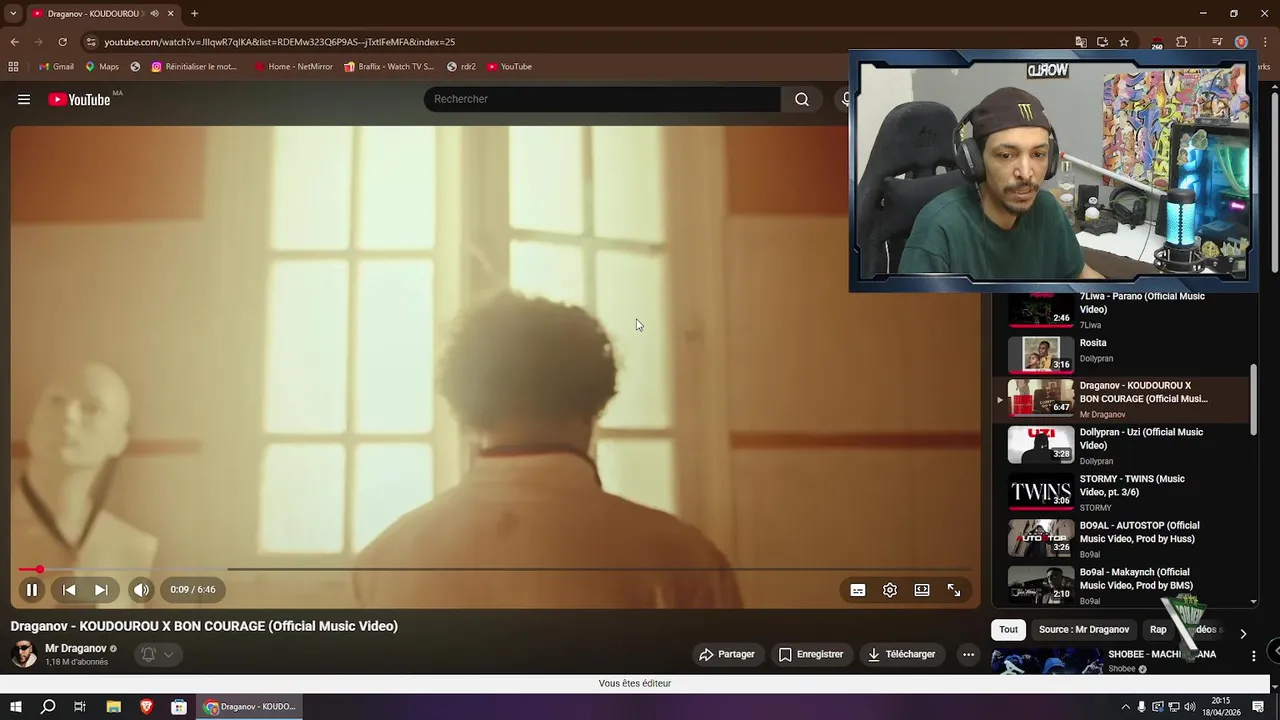Toggle the subscription notification bell
Image resolution: width=1280 pixels, height=720 pixels.
pyautogui.click(x=148, y=654)
